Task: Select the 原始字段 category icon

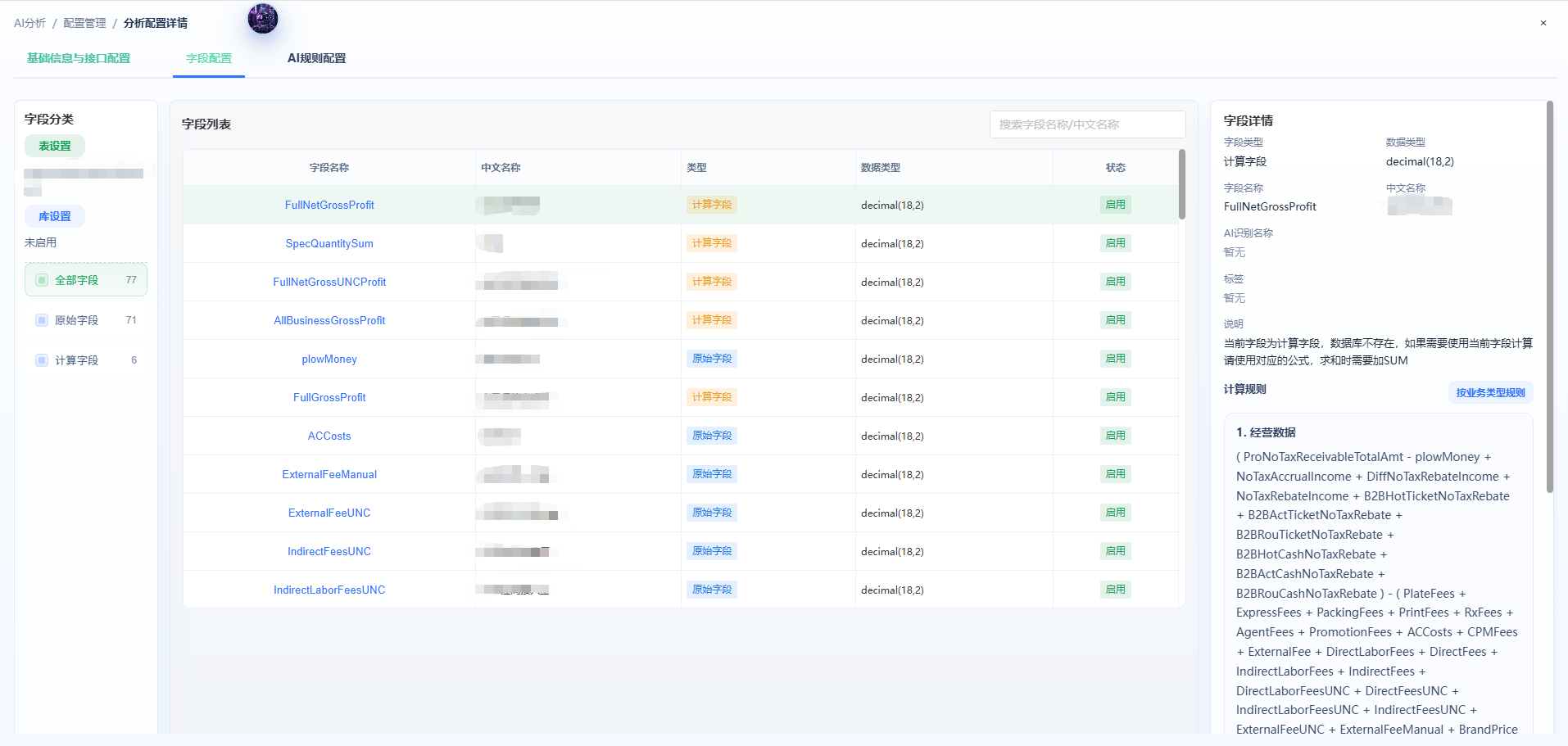Action: tap(42, 320)
